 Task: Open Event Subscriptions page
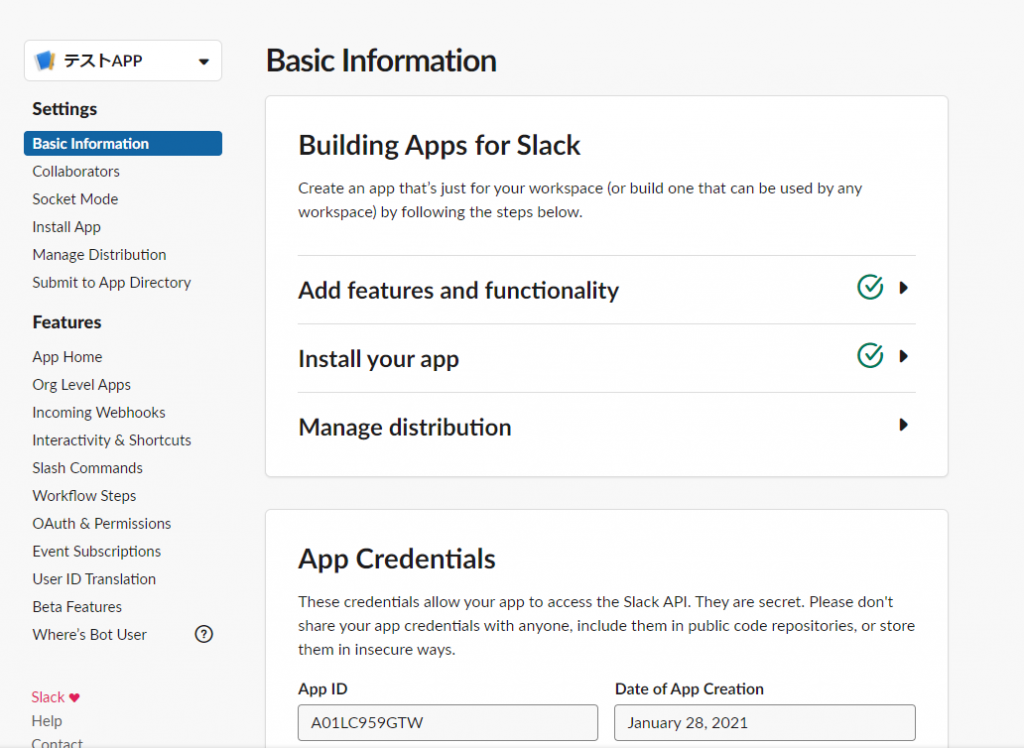97,551
